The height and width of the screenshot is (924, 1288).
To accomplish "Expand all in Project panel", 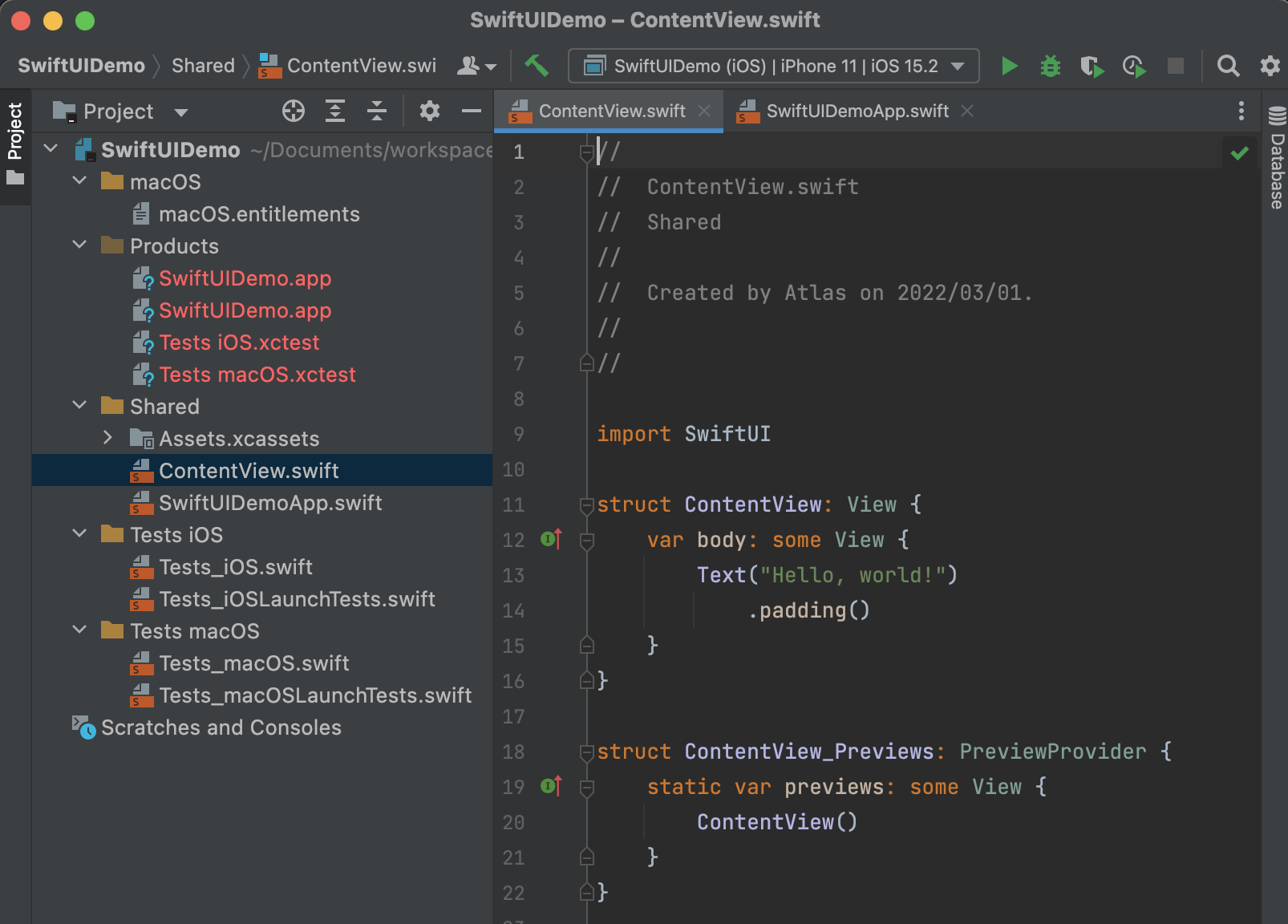I will tap(335, 111).
